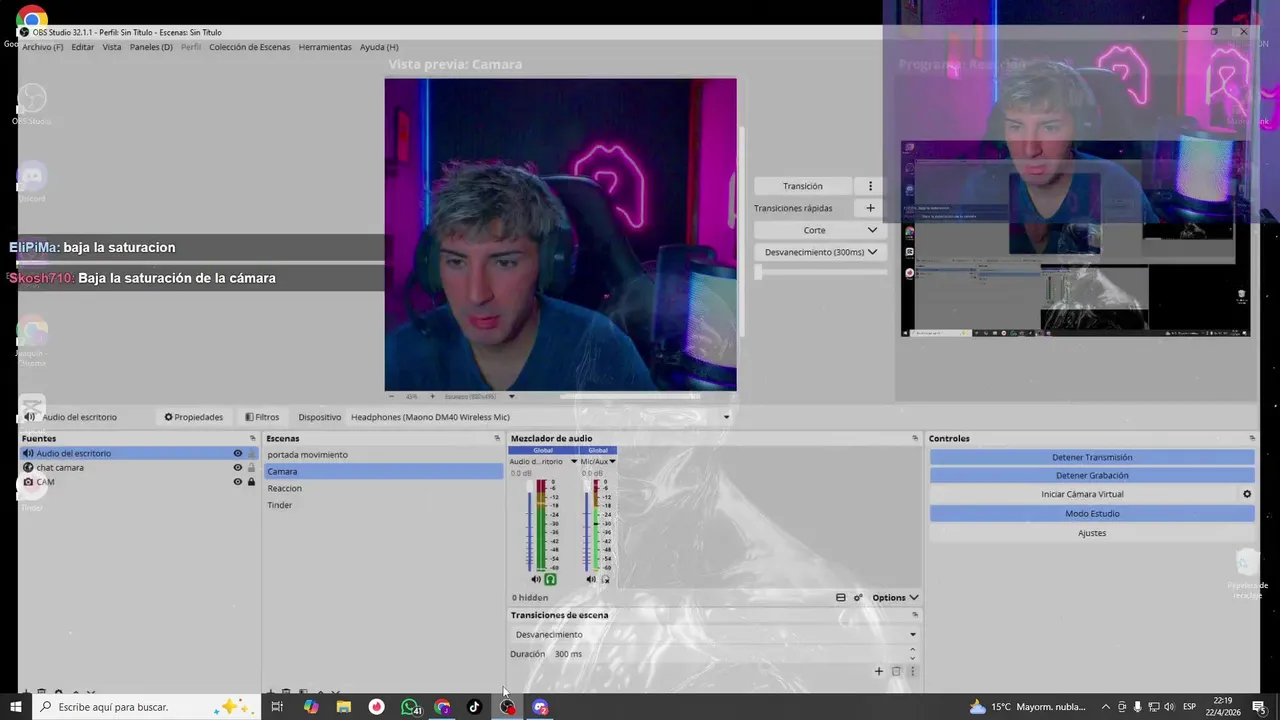Select the Camara scene
The width and height of the screenshot is (1280, 720).
(383, 471)
